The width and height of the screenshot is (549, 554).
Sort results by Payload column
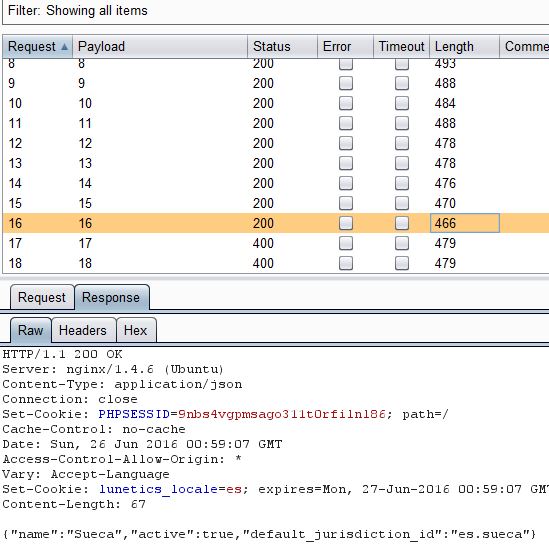pos(160,47)
